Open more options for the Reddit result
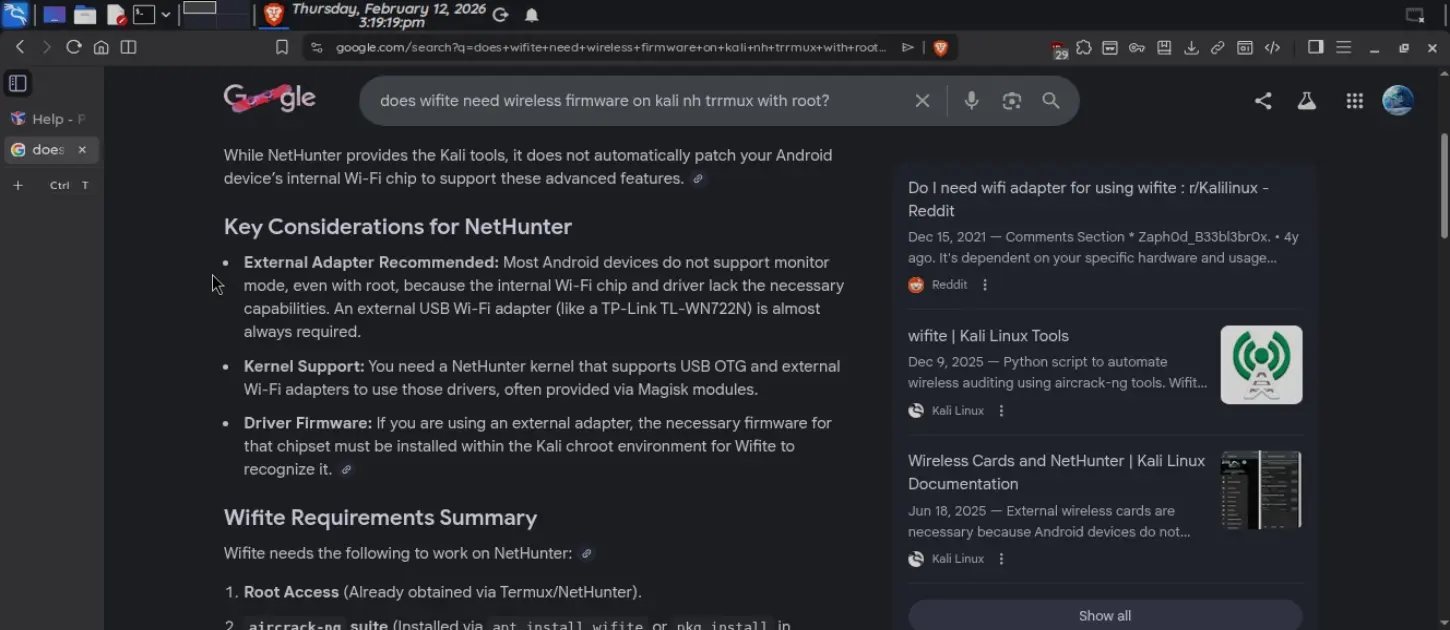The height and width of the screenshot is (630, 1450). [x=985, y=285]
